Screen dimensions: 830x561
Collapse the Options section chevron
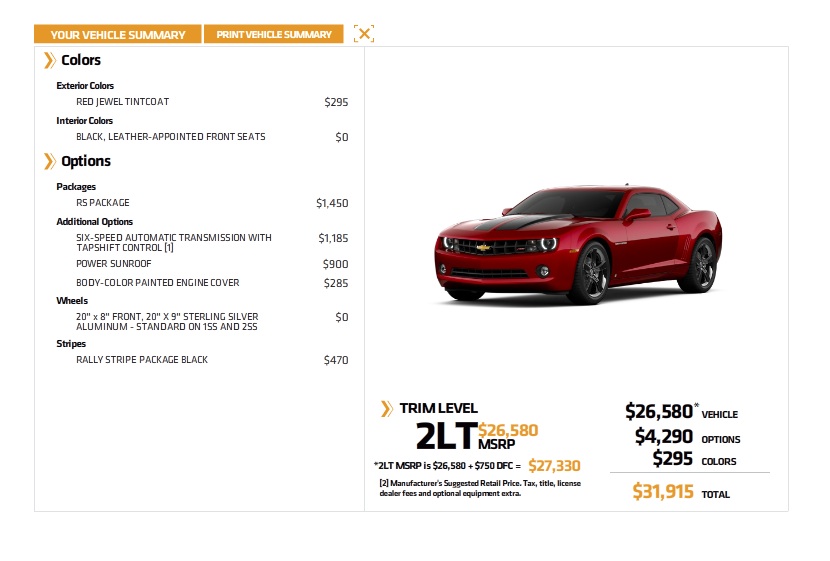(49, 161)
